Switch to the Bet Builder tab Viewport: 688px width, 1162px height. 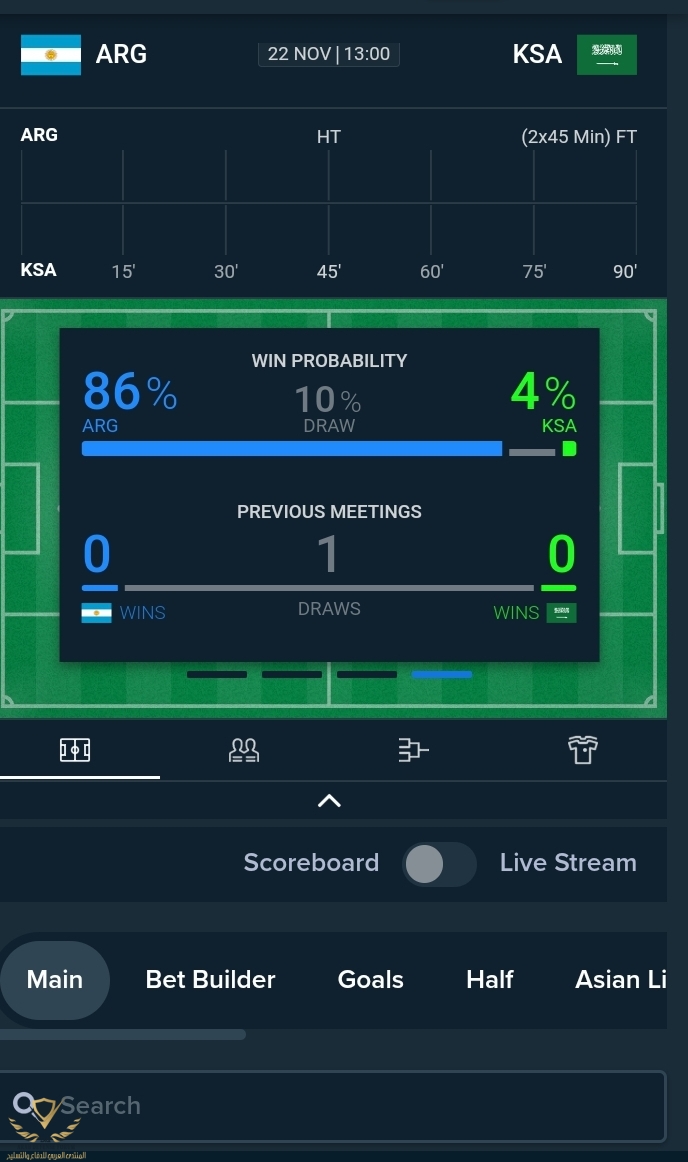click(x=210, y=979)
